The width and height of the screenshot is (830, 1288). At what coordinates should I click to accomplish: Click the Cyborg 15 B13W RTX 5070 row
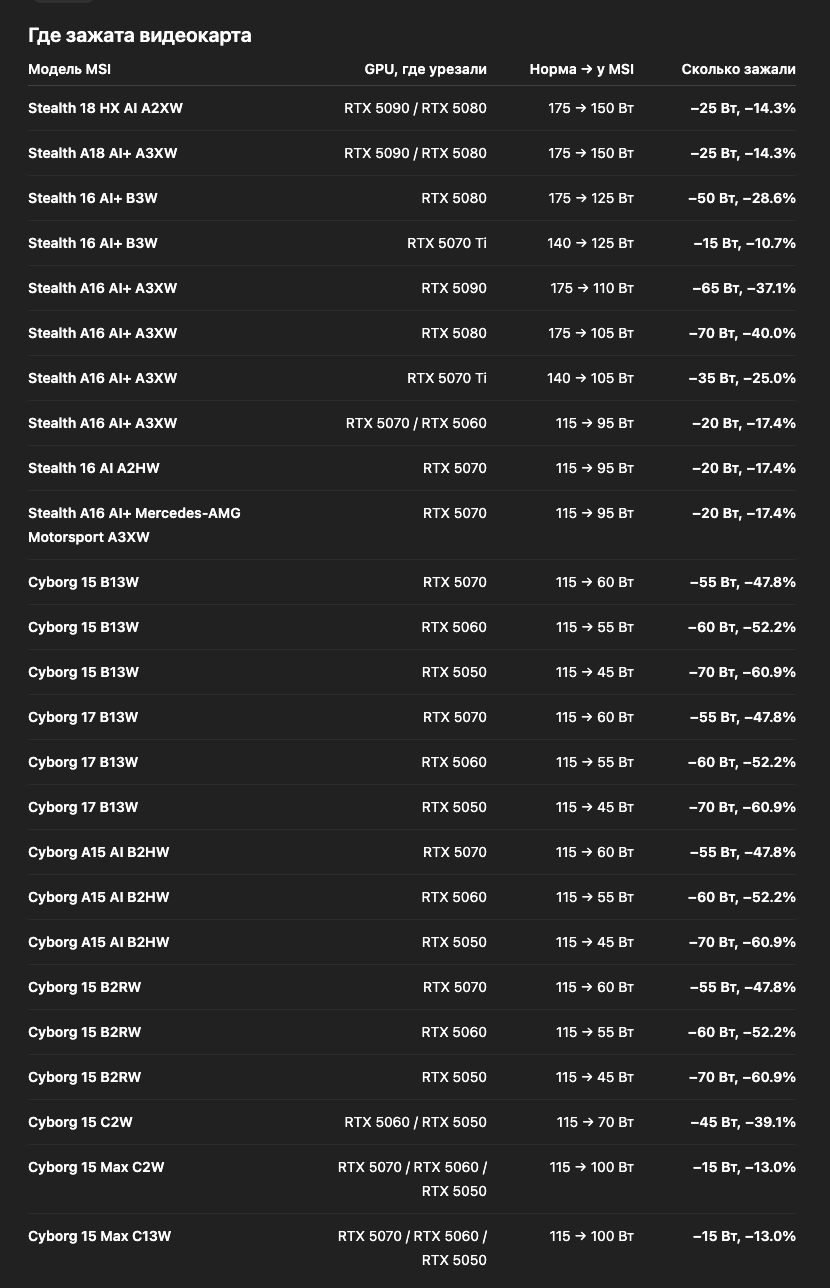pos(412,582)
